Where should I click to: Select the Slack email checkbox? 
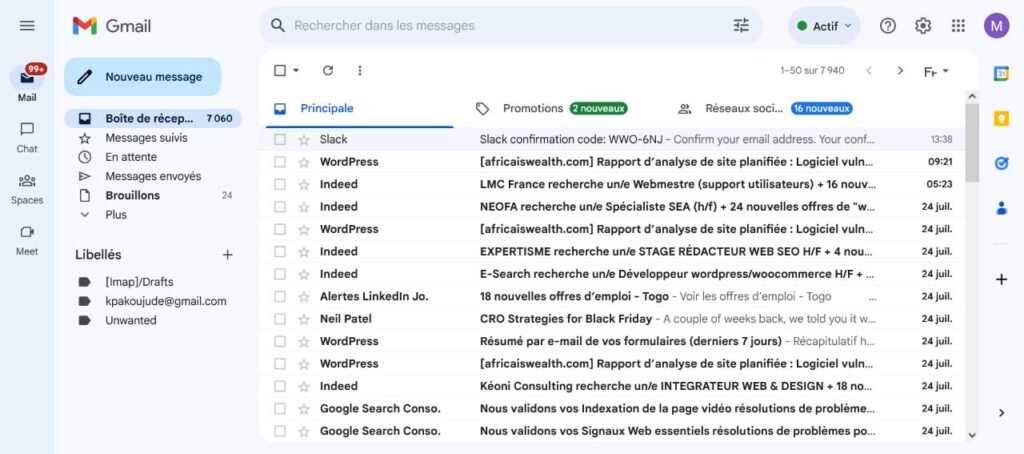tap(280, 139)
